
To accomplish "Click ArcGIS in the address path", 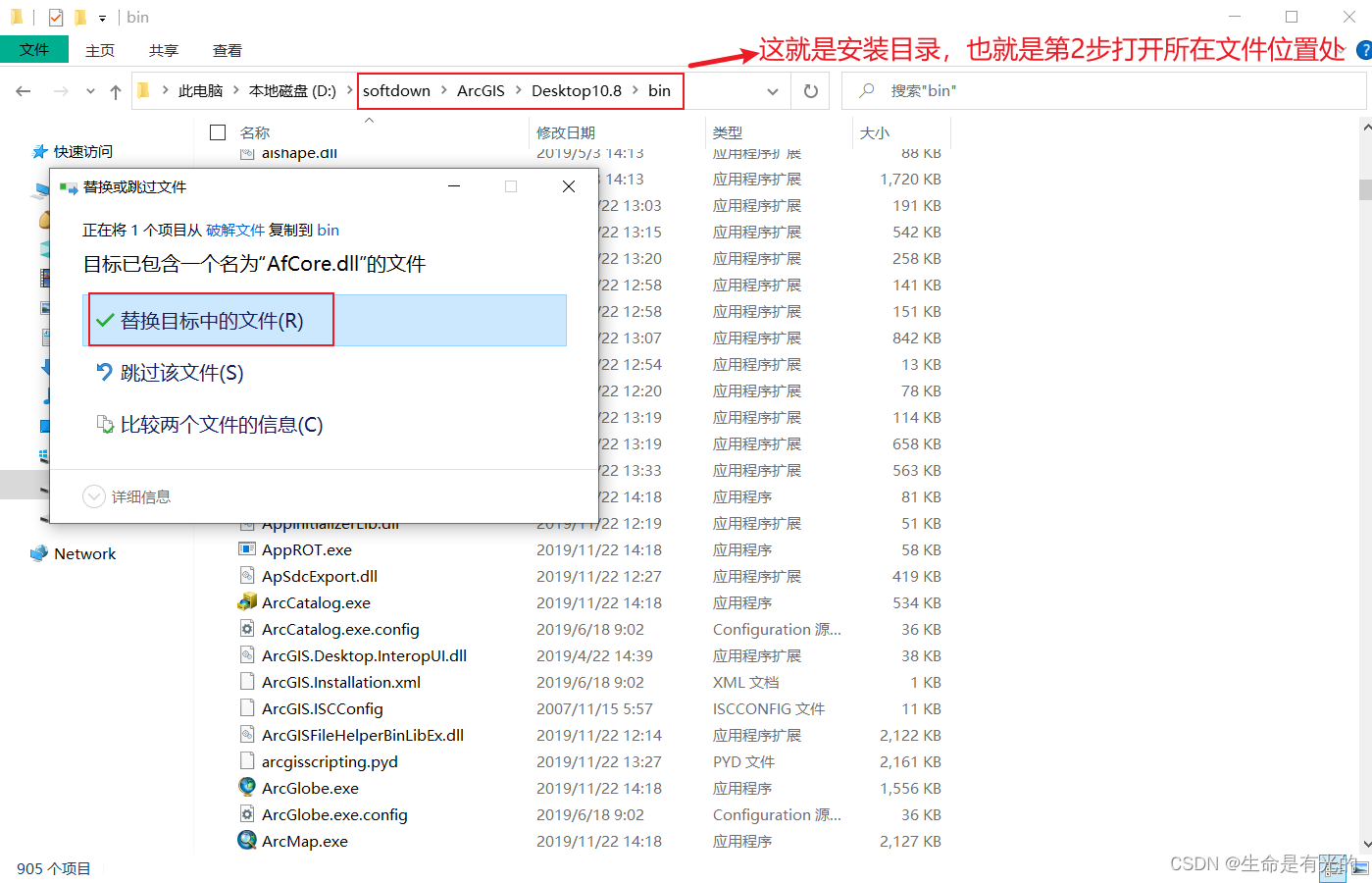I will [x=481, y=90].
